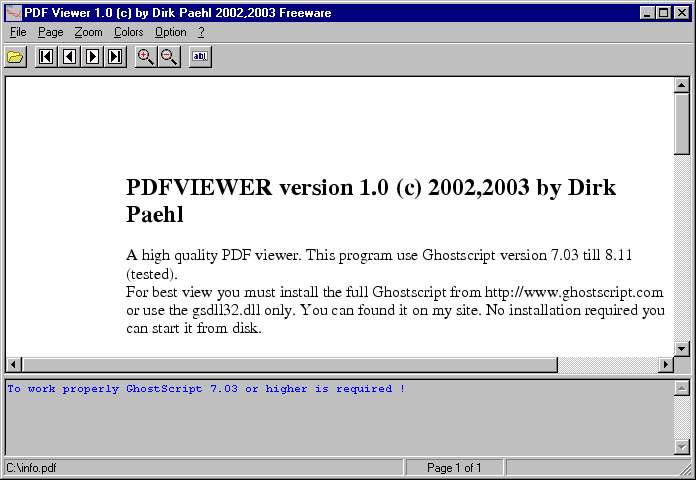Click the 'can start it from disk.' line

(194, 328)
